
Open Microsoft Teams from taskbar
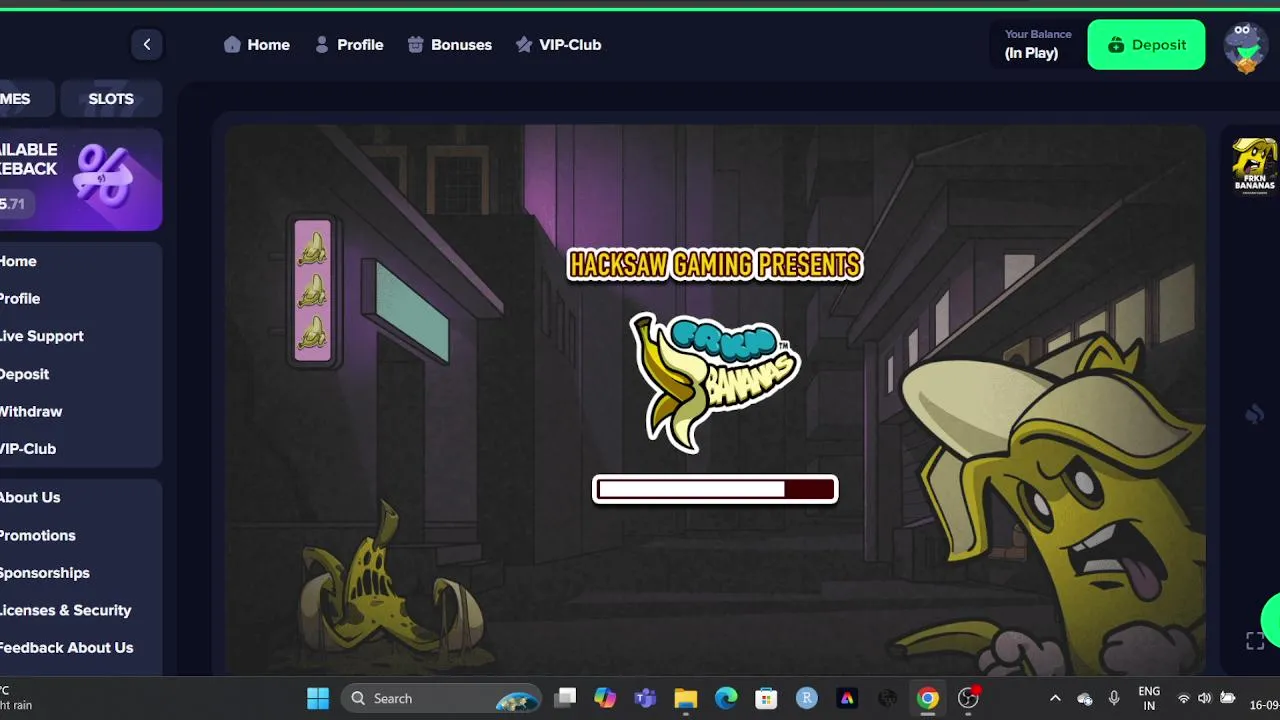pos(646,698)
